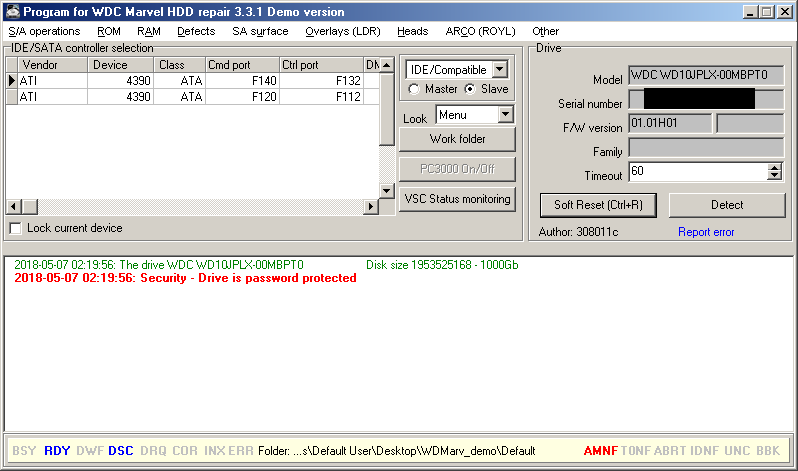
Task: Select controller row with Cmd port F140
Action: click(x=192, y=81)
